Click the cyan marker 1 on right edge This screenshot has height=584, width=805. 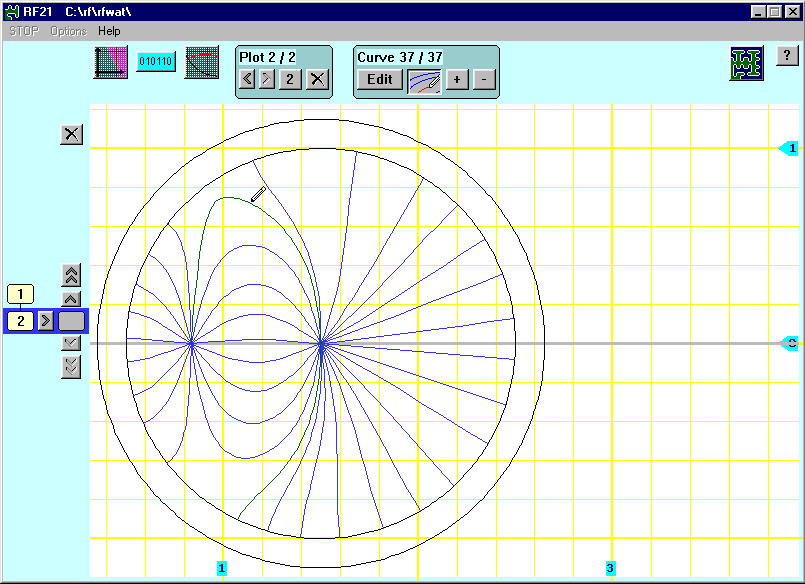coord(789,148)
